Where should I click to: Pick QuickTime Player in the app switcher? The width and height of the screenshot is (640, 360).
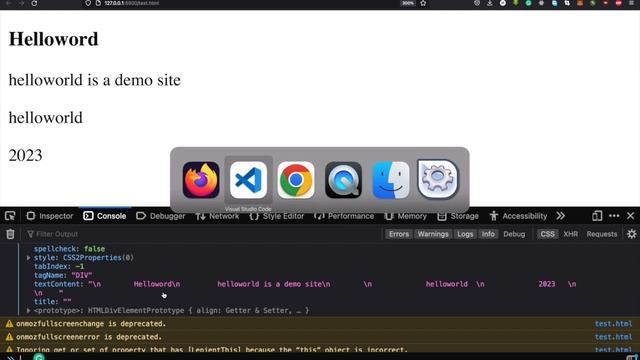pos(343,180)
